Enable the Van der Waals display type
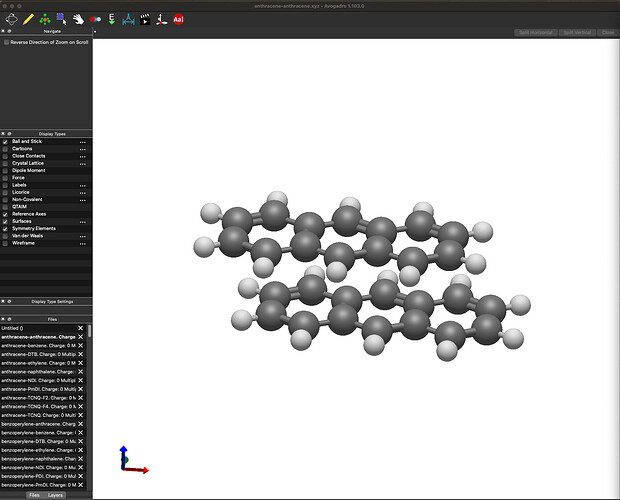The image size is (620, 500). coord(5,235)
